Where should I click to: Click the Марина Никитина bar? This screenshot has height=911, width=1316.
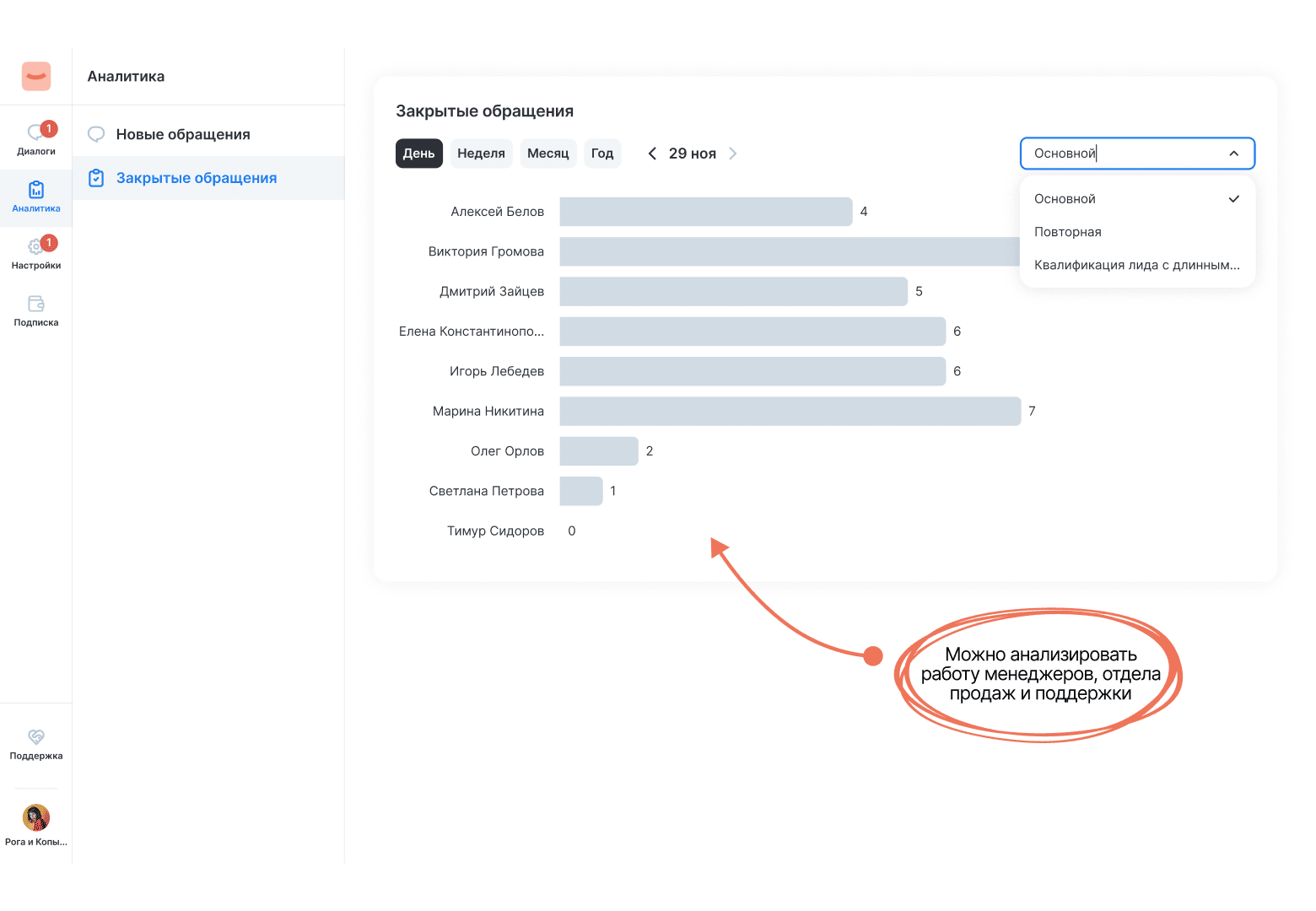[x=790, y=412]
